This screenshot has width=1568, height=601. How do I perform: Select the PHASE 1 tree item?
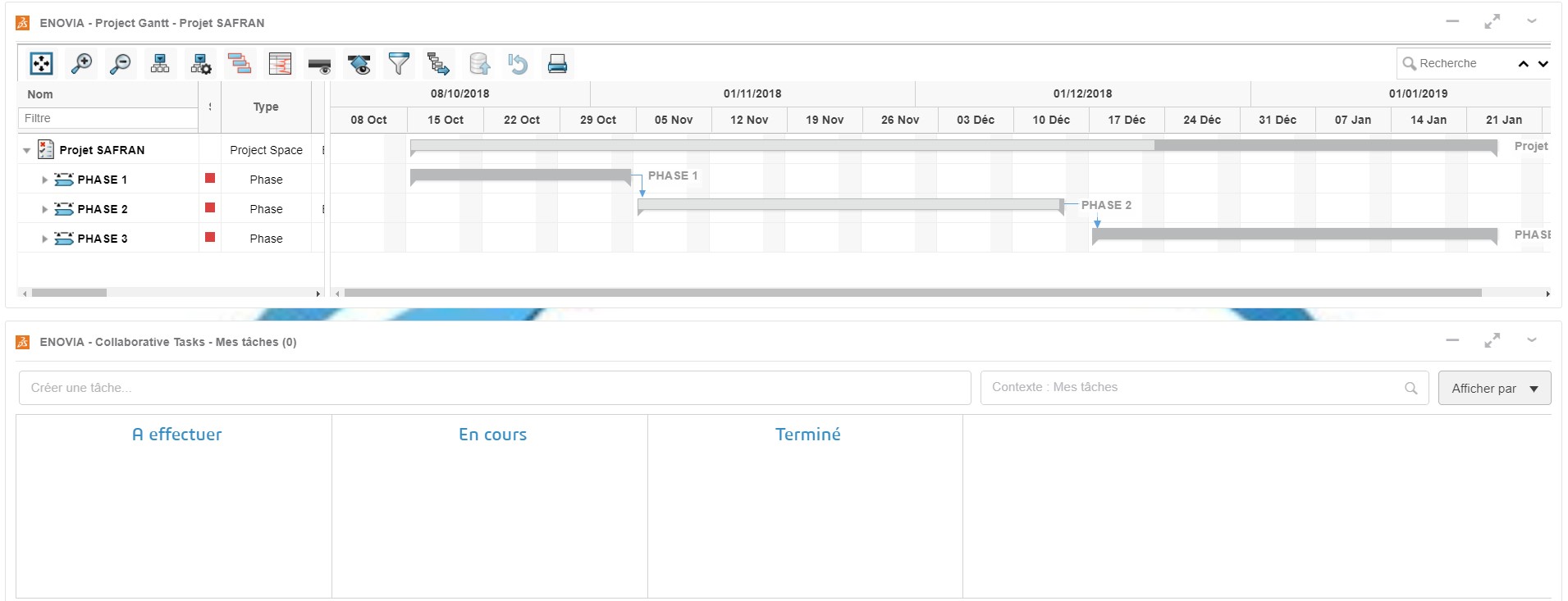click(103, 180)
